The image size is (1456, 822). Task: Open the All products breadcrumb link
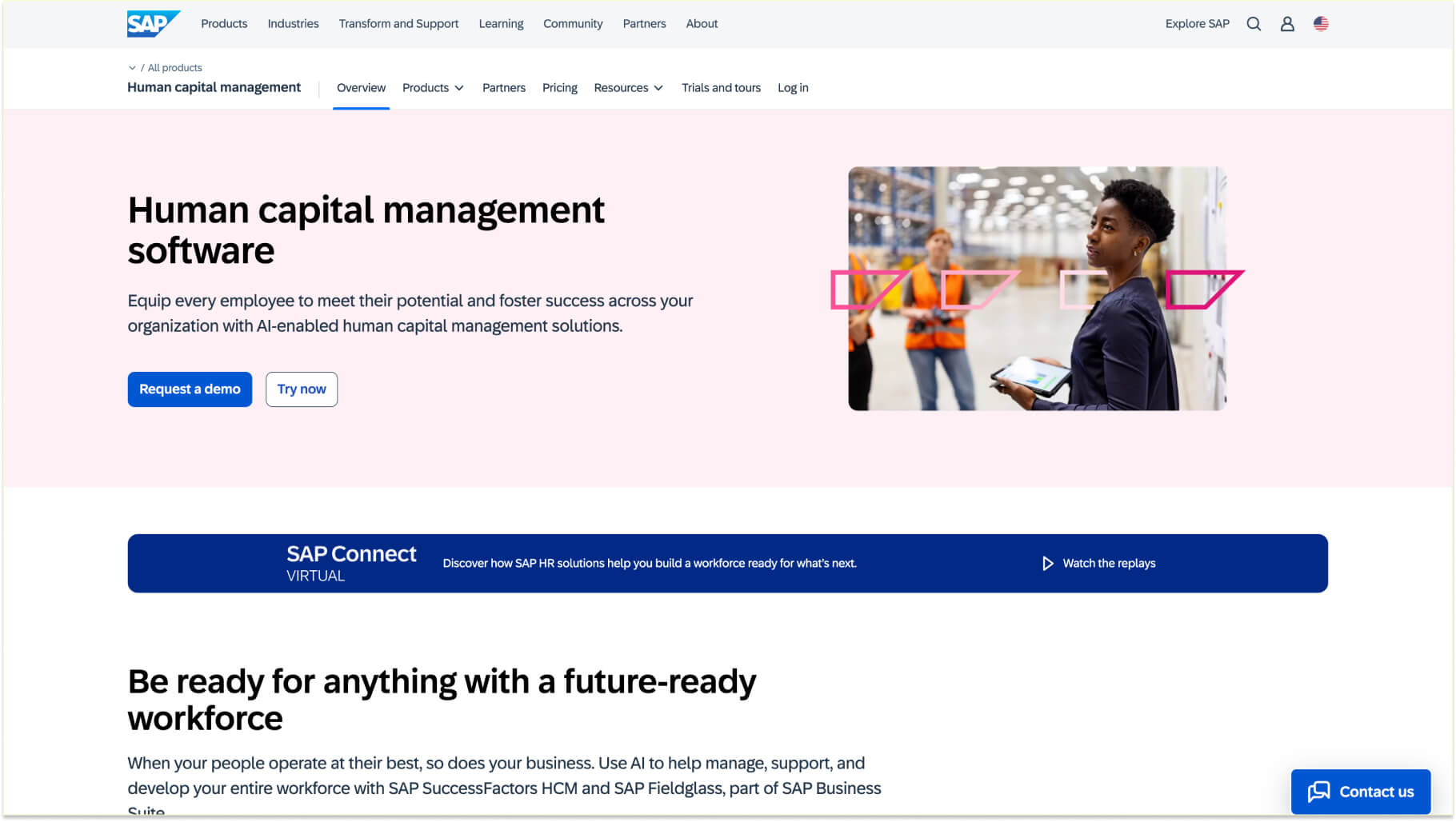pos(175,67)
